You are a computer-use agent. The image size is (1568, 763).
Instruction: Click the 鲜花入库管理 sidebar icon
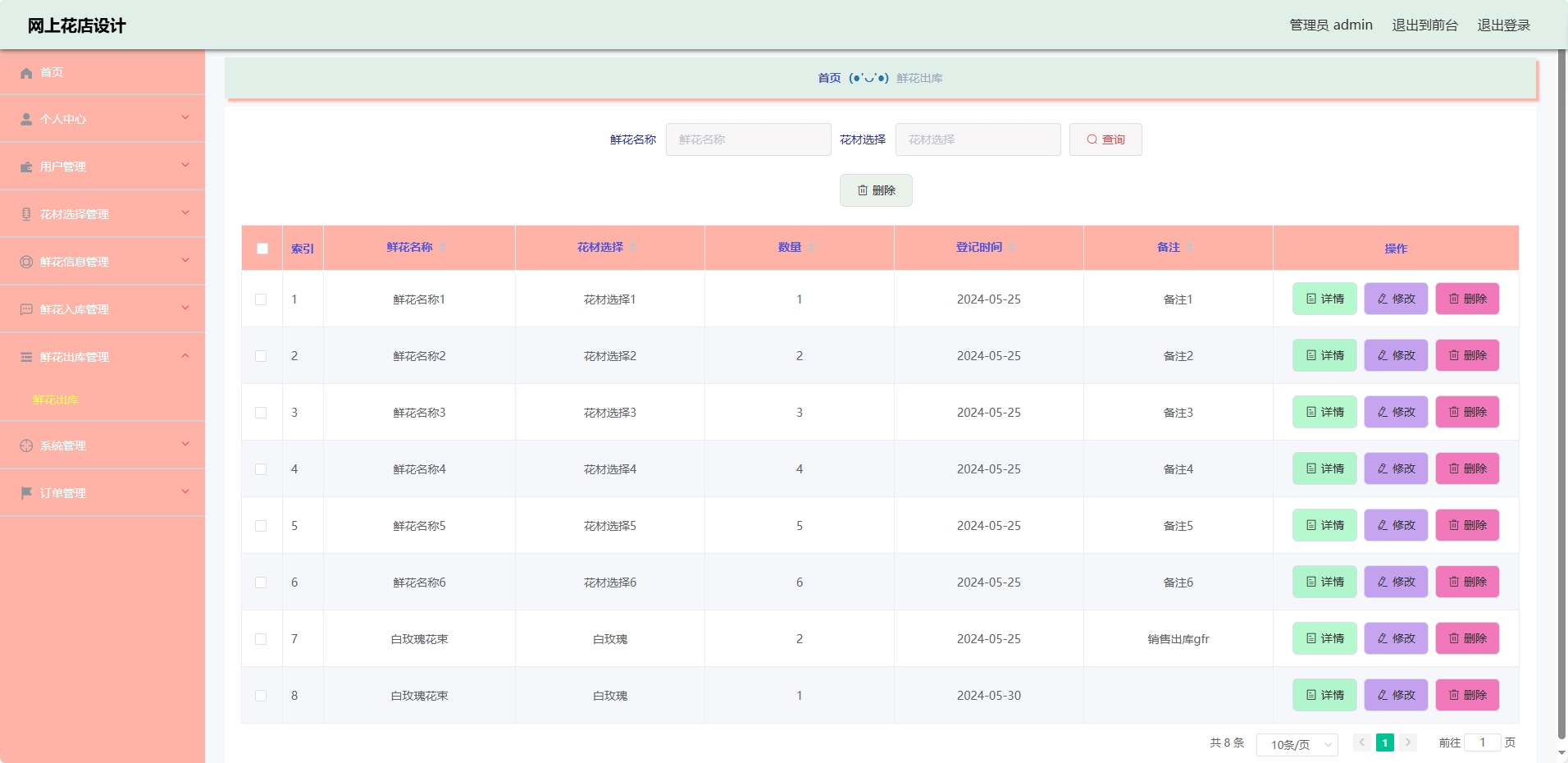[x=26, y=309]
